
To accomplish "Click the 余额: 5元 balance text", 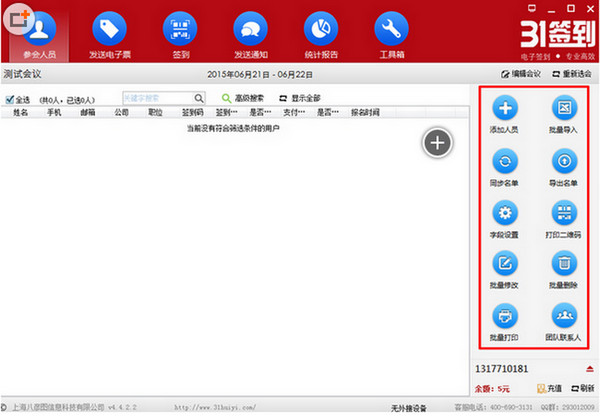I will point(492,389).
